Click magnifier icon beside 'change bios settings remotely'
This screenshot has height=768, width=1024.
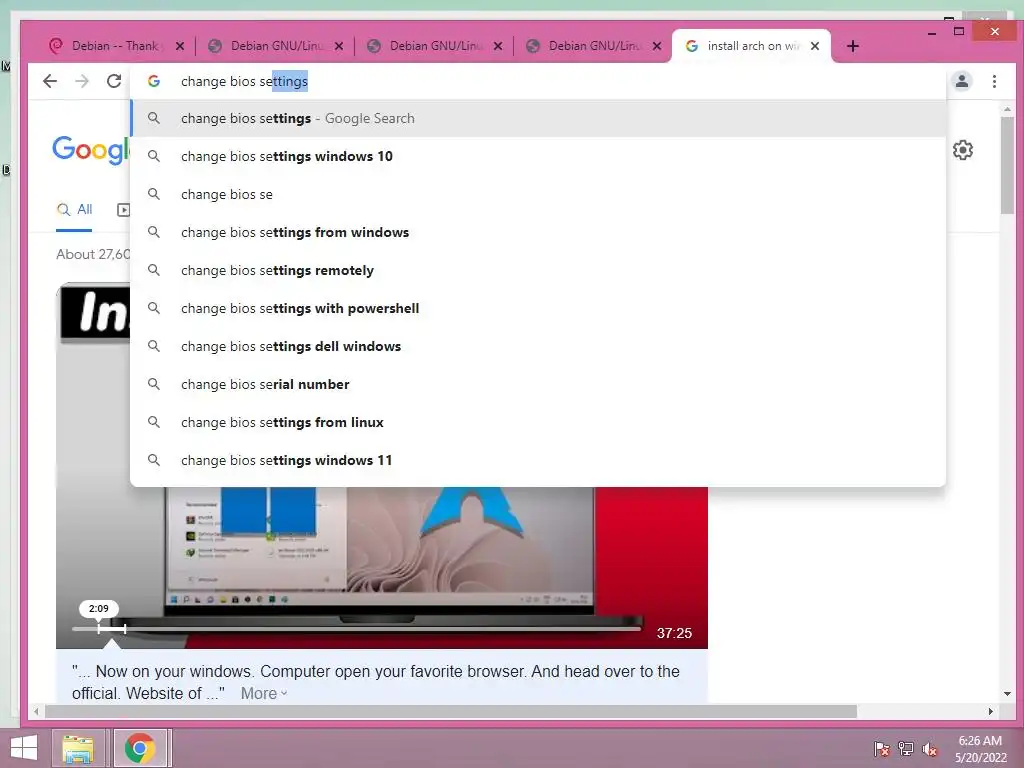point(153,270)
